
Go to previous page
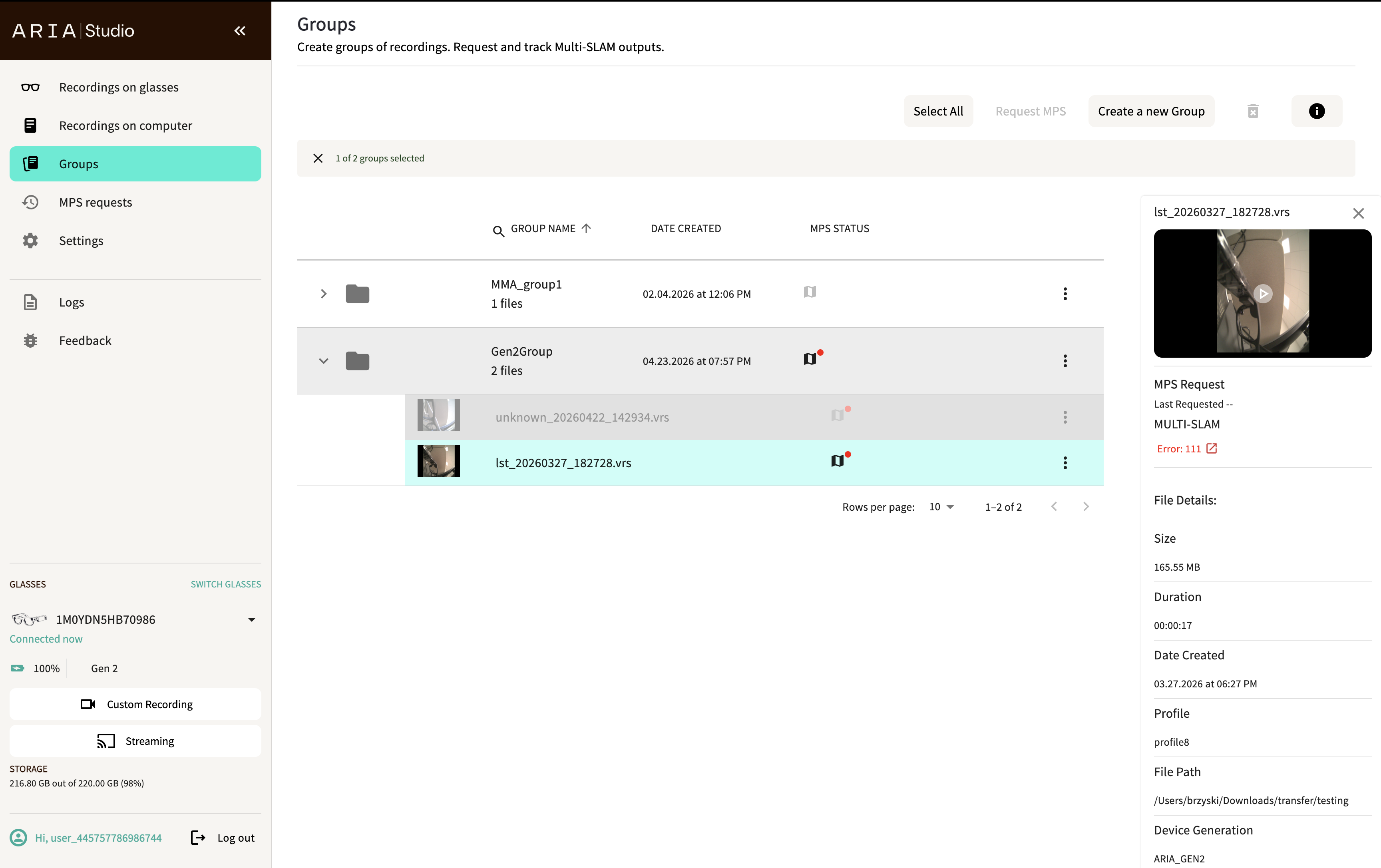[1054, 507]
